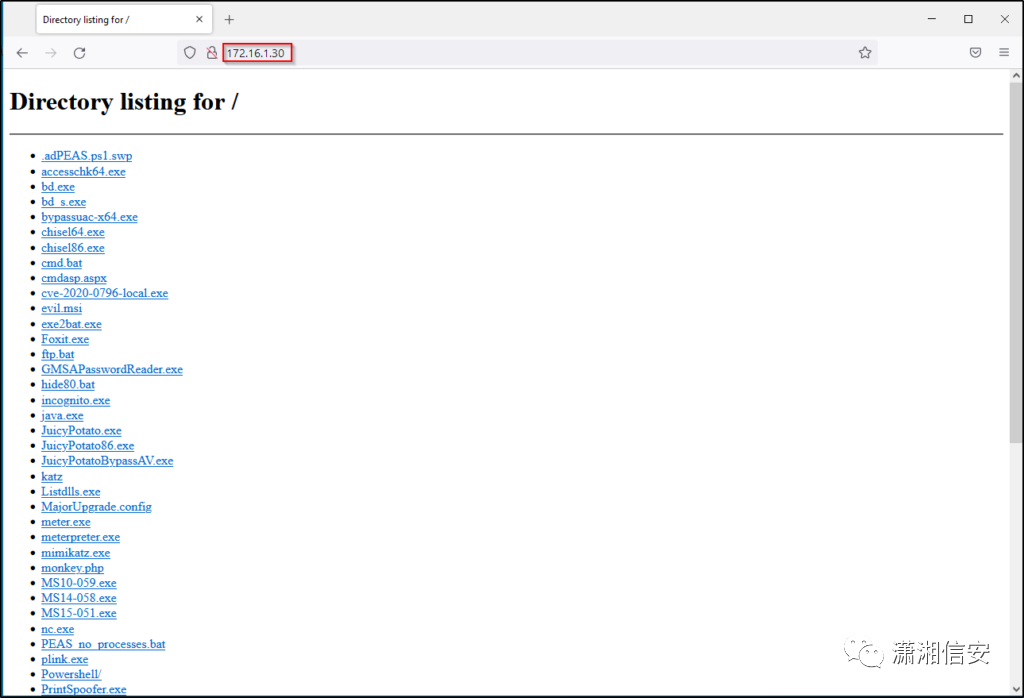
Task: Download bypassuac-x64.exe
Action: [x=89, y=217]
